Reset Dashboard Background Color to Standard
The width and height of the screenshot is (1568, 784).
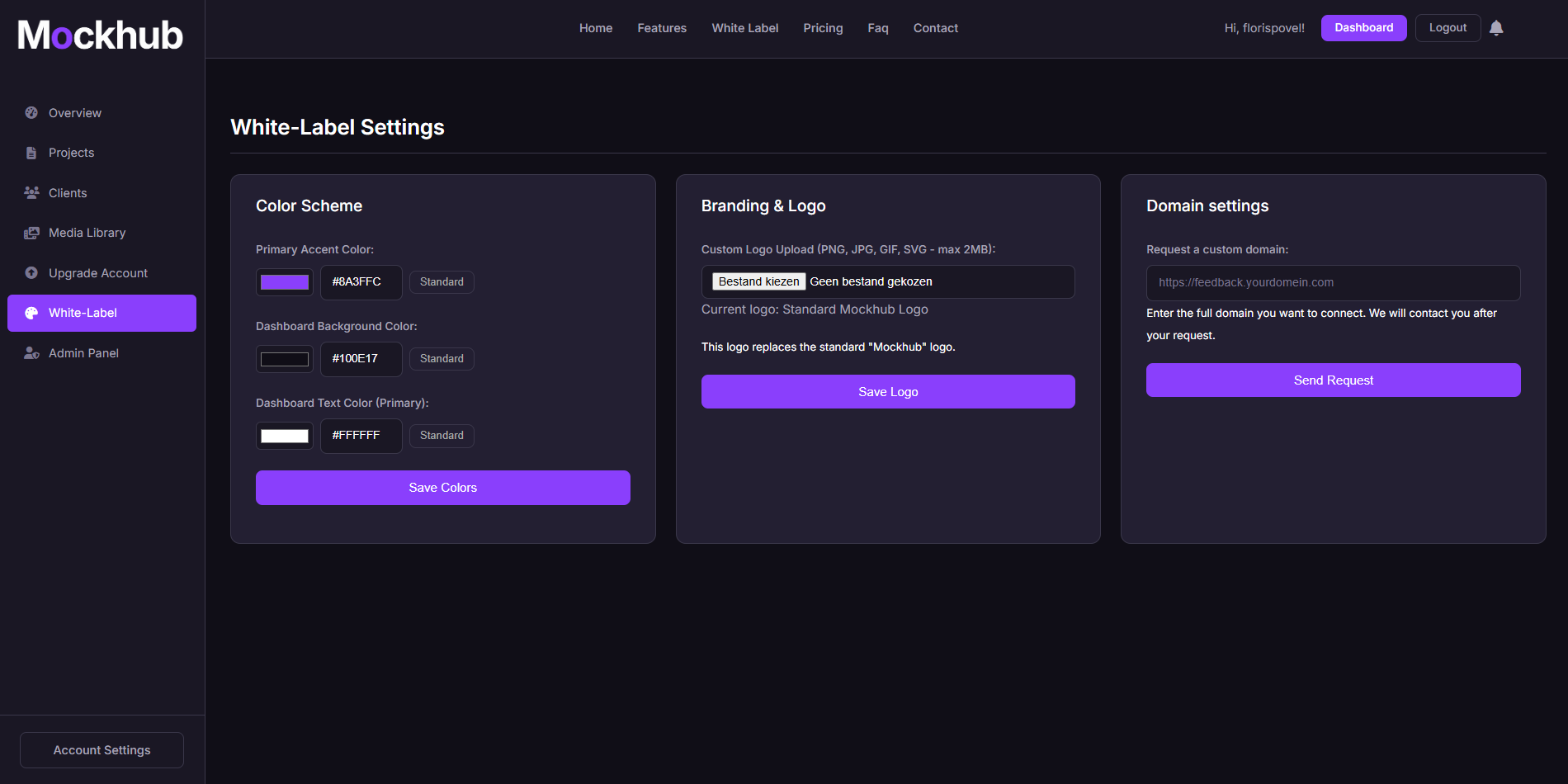pos(442,359)
